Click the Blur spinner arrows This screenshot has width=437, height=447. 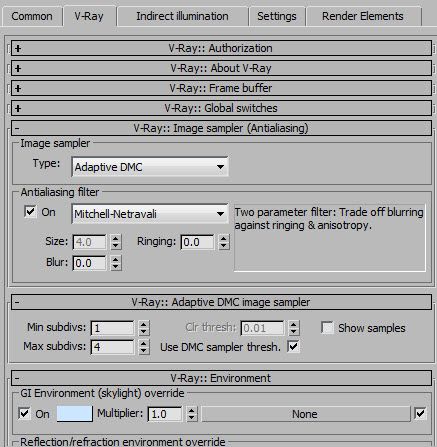[x=116, y=263]
